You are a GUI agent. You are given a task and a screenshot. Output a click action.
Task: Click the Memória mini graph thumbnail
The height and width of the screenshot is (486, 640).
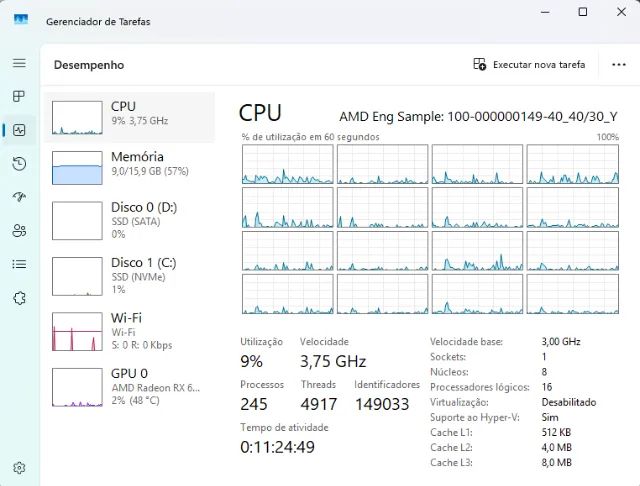pyautogui.click(x=77, y=168)
